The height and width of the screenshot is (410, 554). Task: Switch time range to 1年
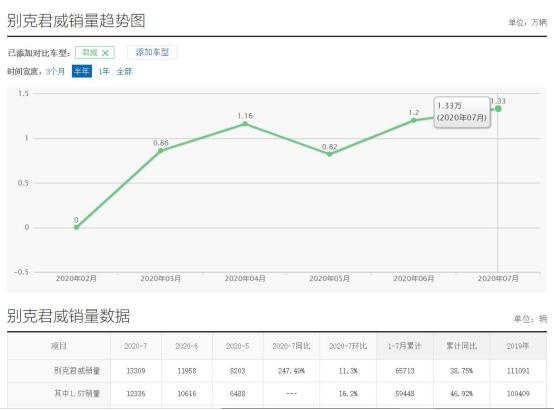(x=104, y=71)
